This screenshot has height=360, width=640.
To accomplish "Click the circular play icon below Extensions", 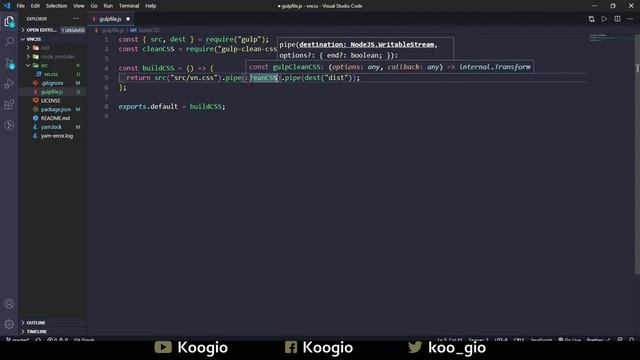I will pos(9,125).
